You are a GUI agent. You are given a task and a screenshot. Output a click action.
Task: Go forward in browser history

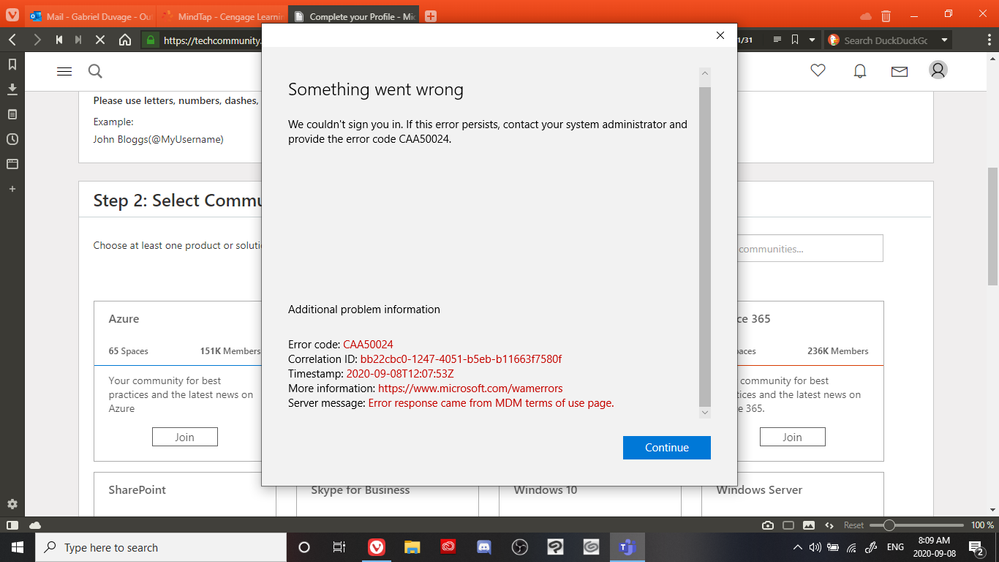(37, 40)
